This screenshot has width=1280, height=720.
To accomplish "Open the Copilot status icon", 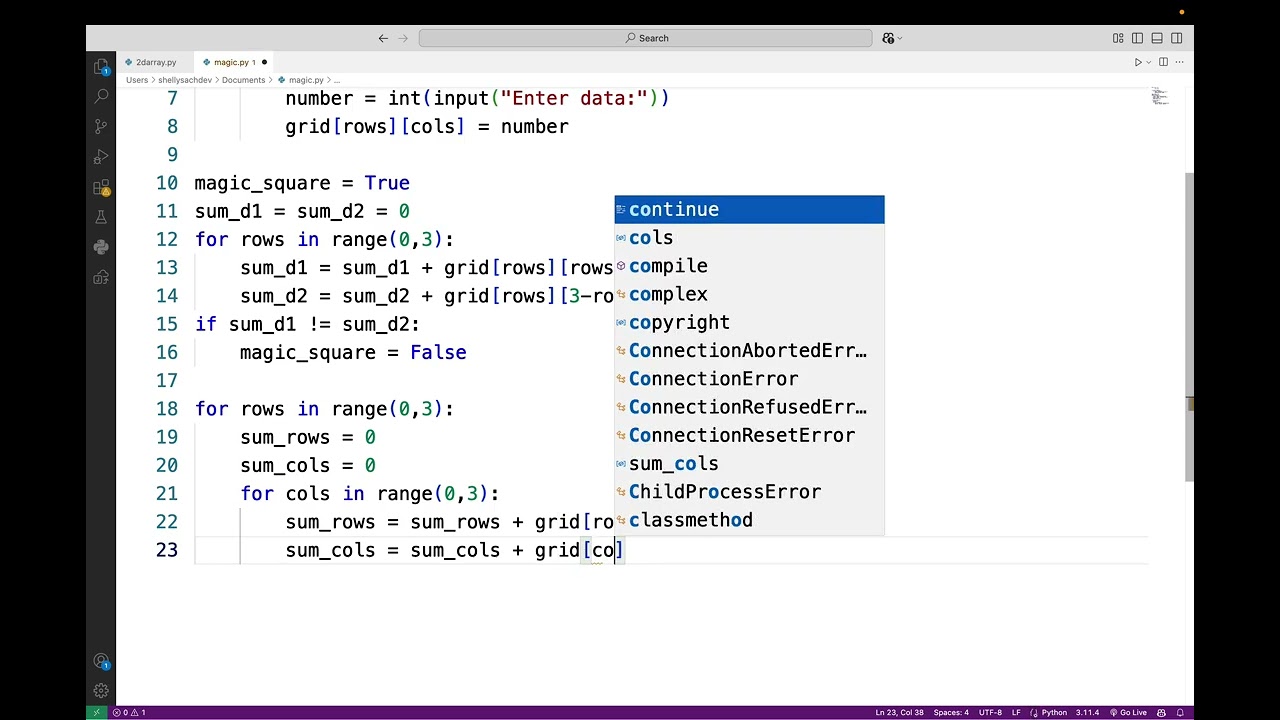I will point(1162,712).
